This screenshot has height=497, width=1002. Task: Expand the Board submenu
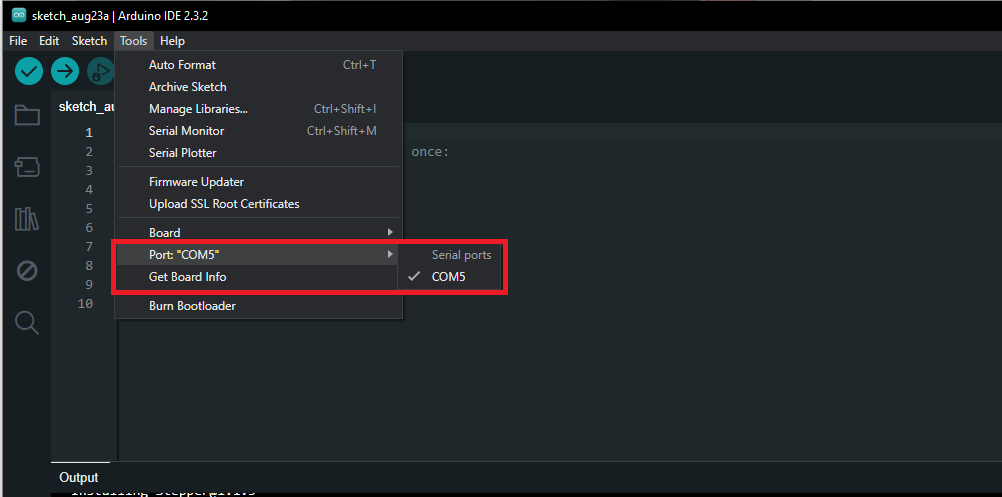tap(258, 233)
